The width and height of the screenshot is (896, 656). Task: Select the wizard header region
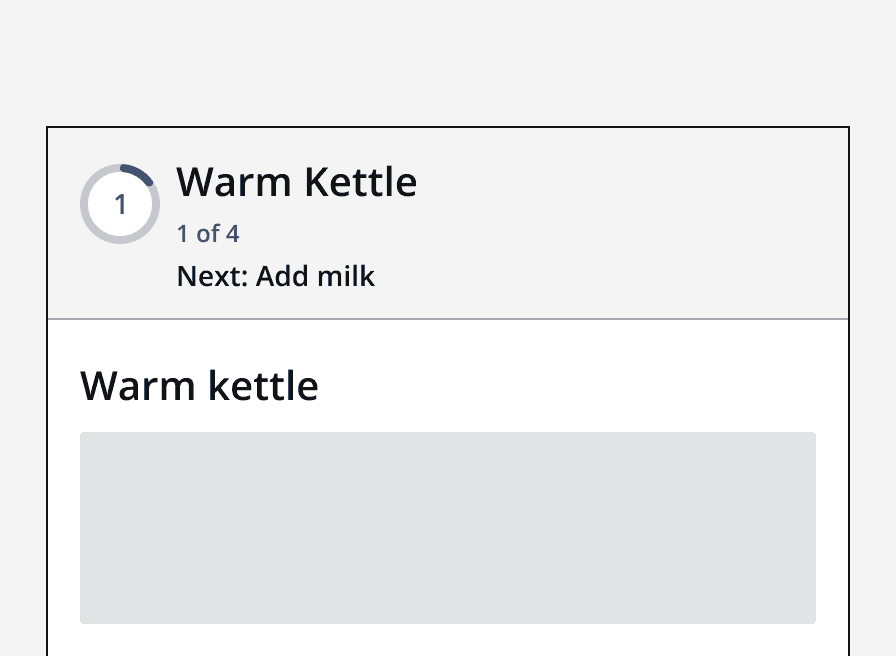448,222
